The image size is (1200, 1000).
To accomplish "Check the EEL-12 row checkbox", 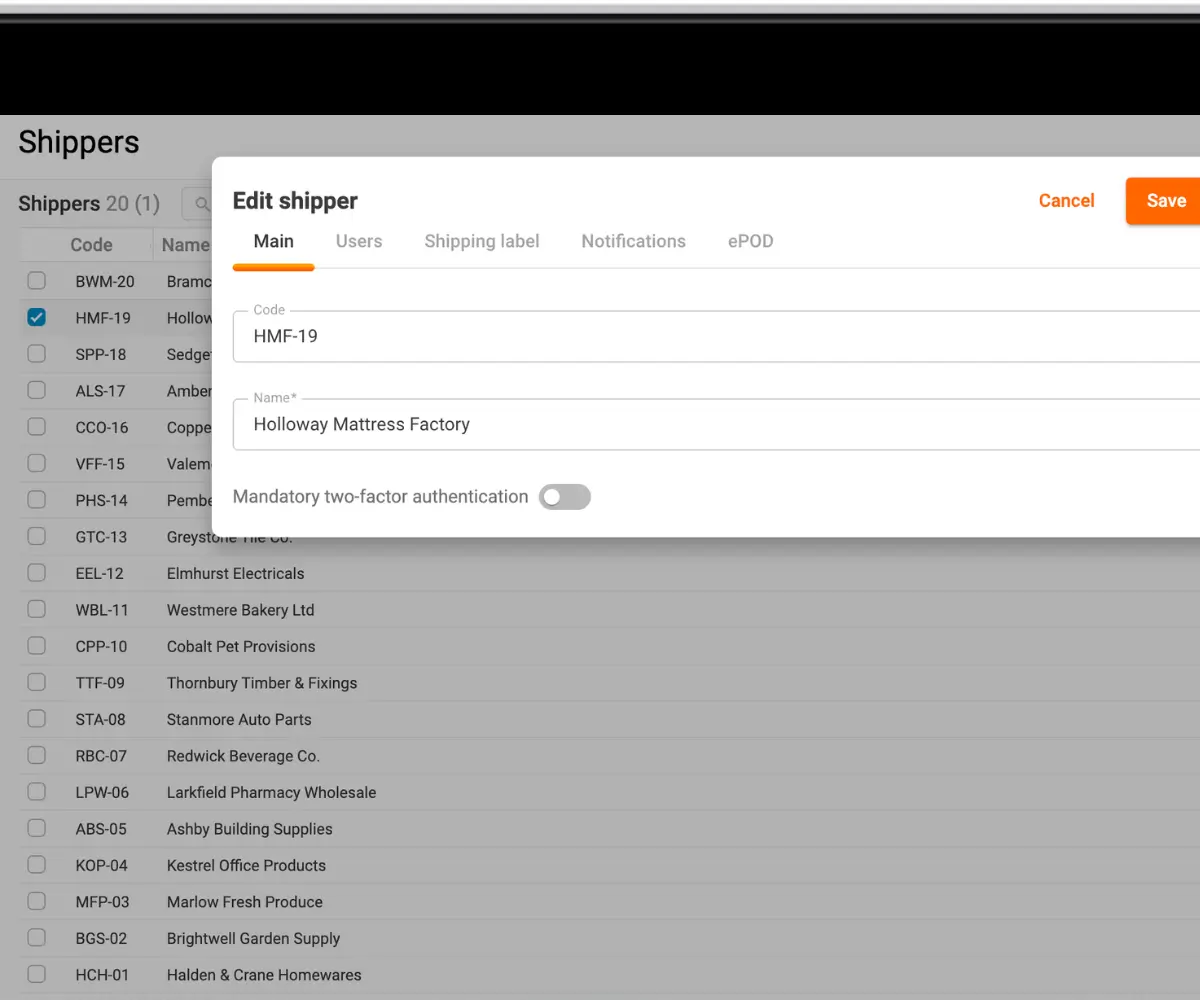I will [37, 573].
